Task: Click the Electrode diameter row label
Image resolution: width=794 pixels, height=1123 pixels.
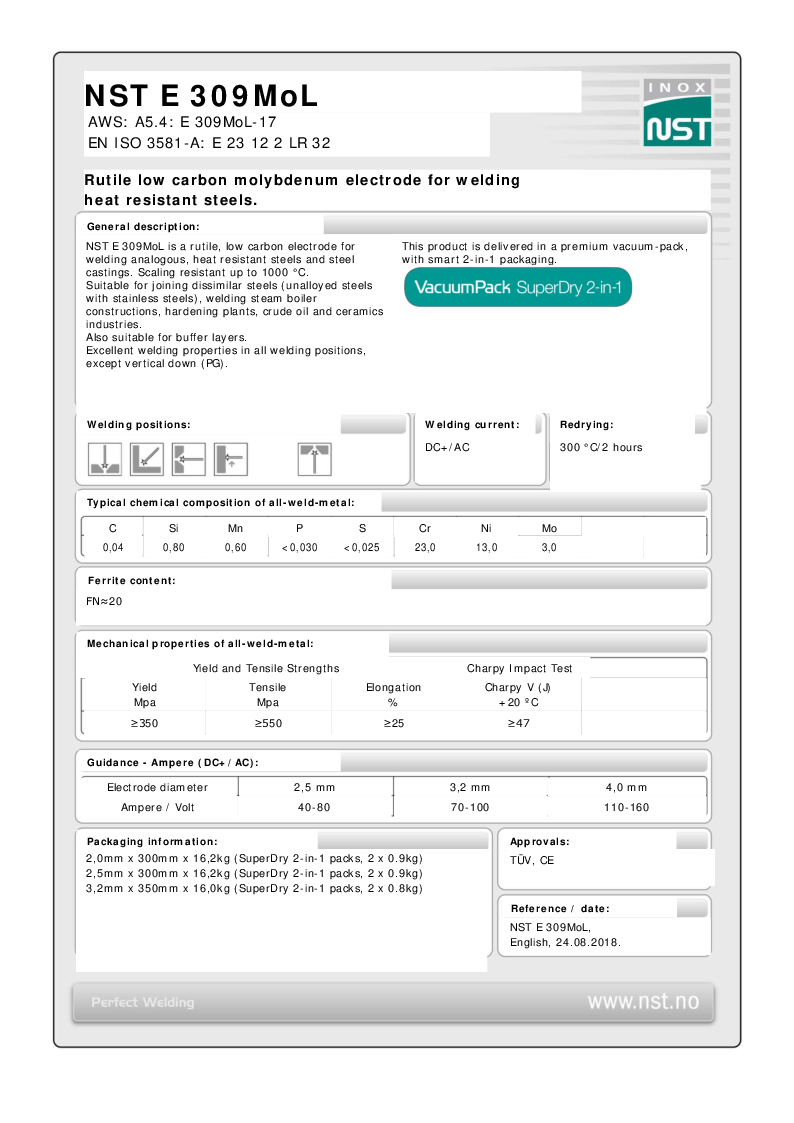Action: 158,787
